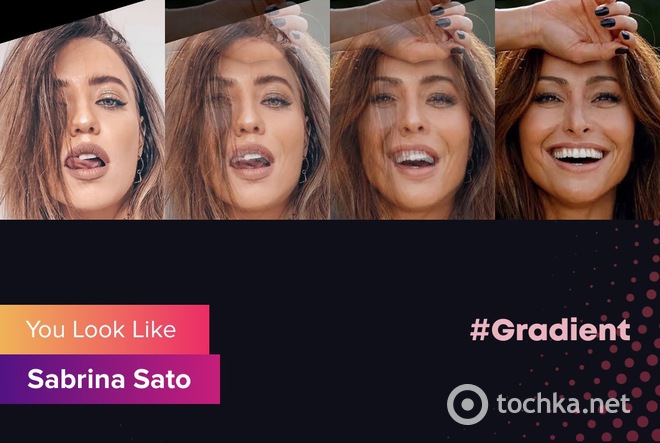This screenshot has height=443, width=660.
Task: Select the "Sabrina Sato" name label
Action: pos(109,379)
